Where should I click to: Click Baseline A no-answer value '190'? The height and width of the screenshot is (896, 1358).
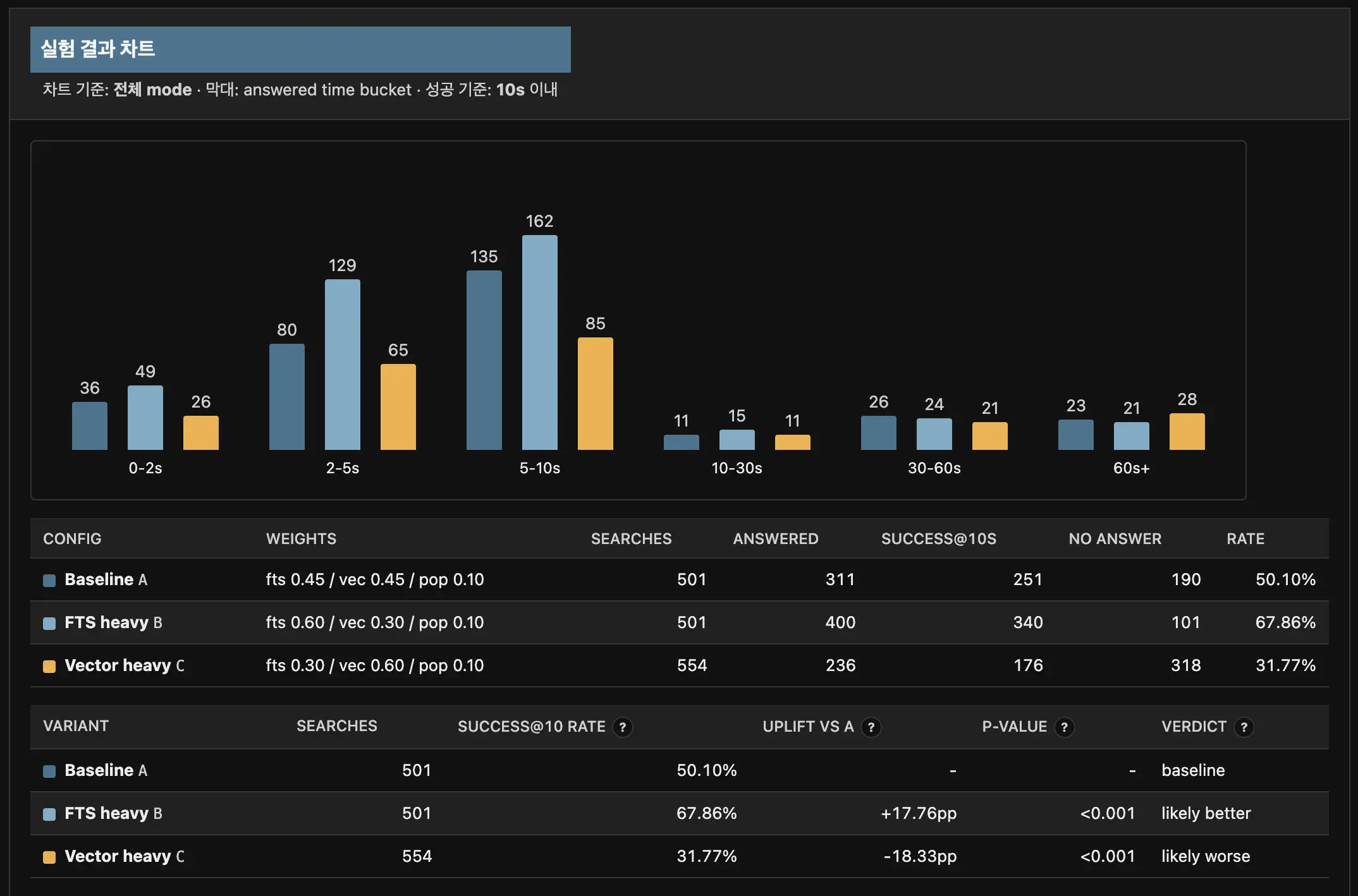(1186, 579)
